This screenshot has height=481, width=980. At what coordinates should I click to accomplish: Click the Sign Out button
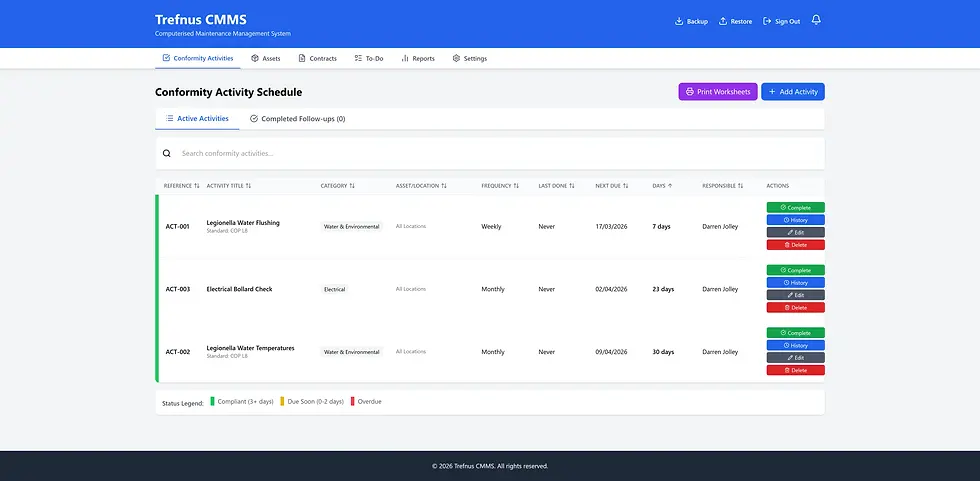click(x=781, y=21)
